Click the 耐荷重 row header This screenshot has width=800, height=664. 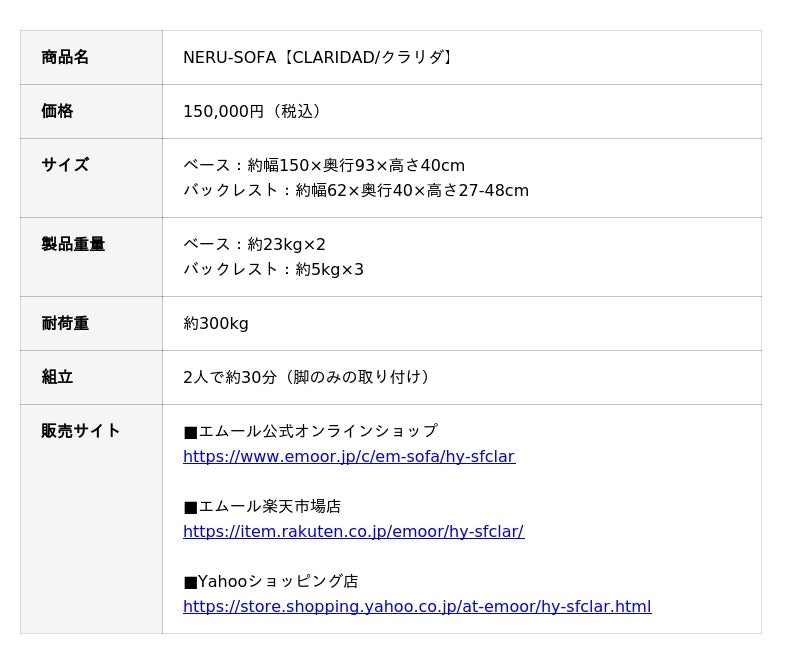pyautogui.click(x=65, y=323)
